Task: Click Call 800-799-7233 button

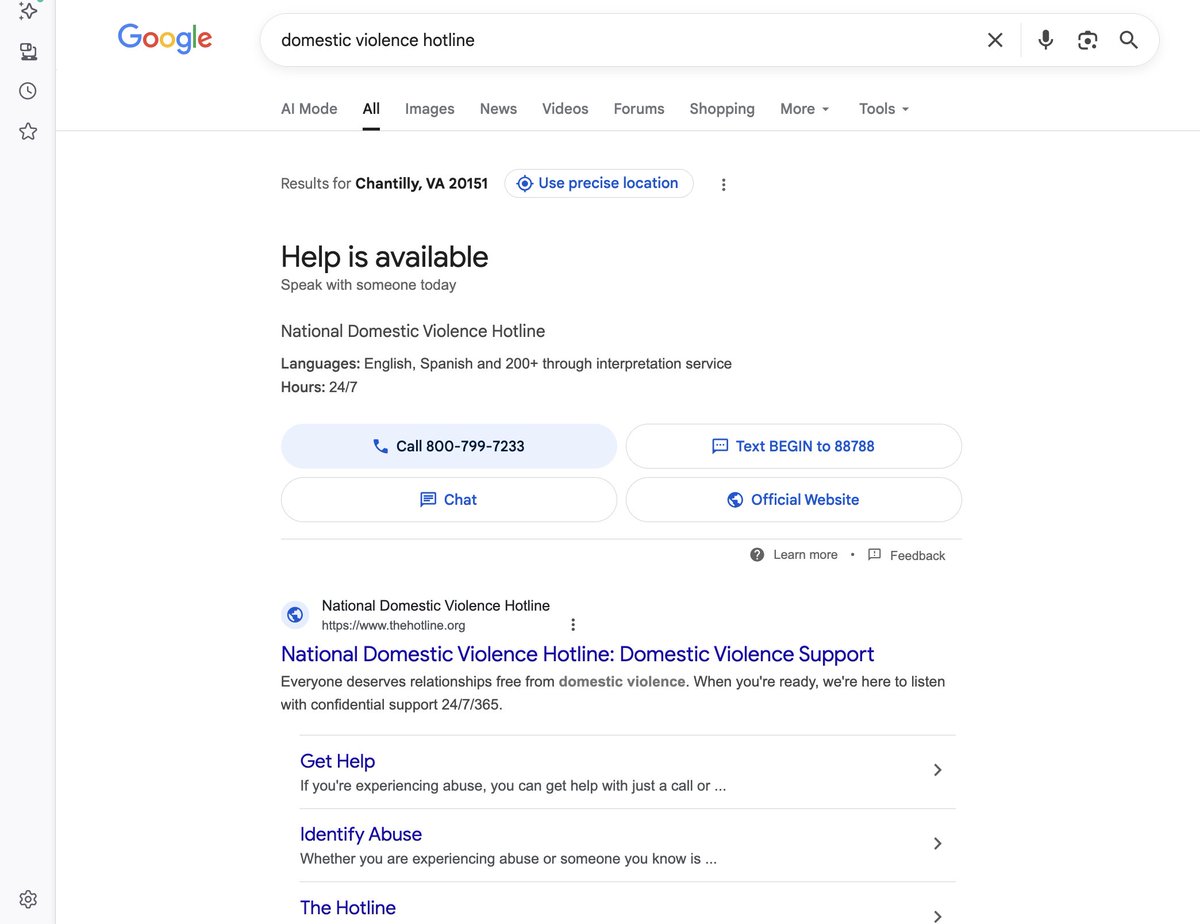Action: click(x=449, y=446)
